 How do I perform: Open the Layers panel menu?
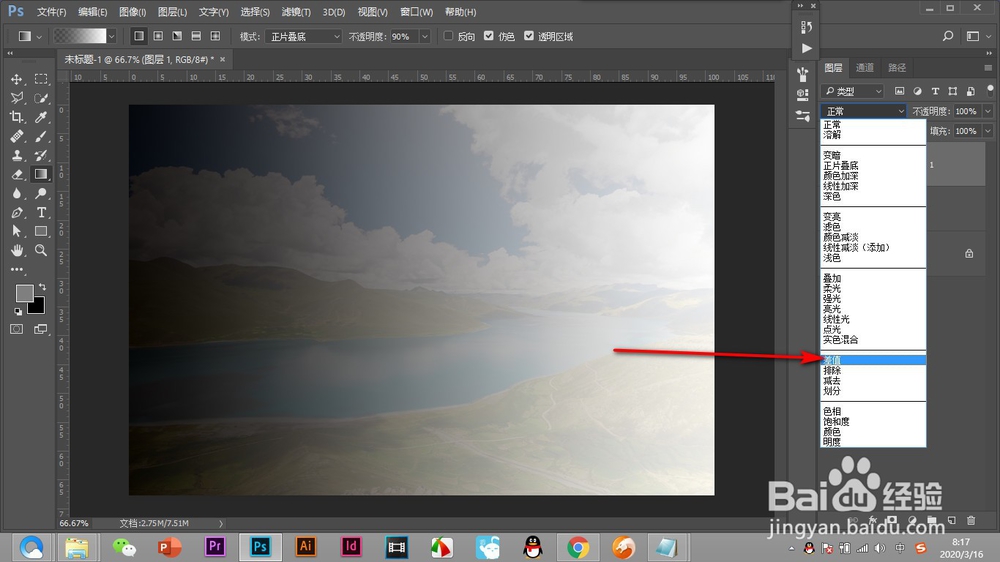pyautogui.click(x=988, y=68)
